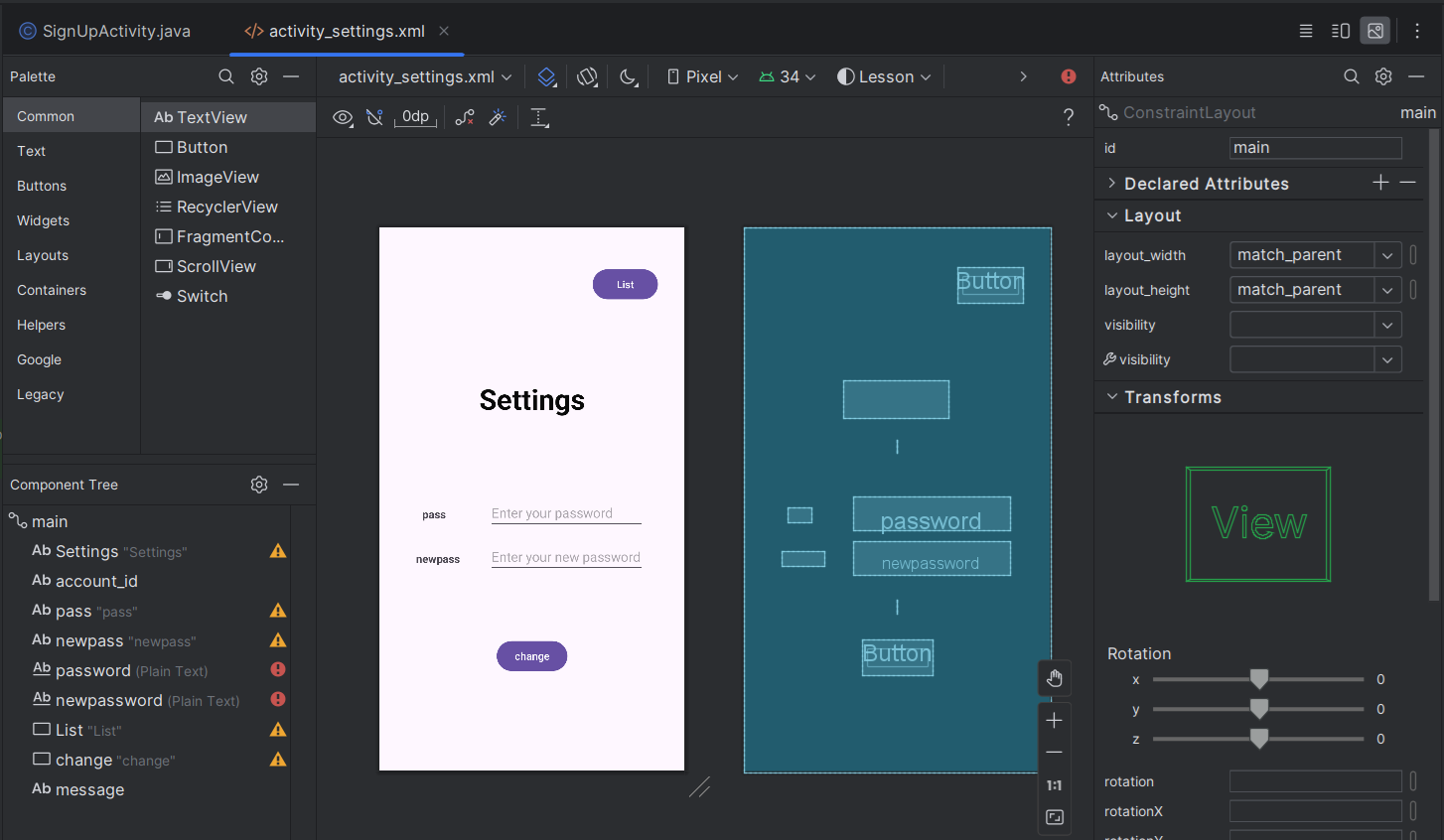Add a declared attribute with plus

point(1380,183)
